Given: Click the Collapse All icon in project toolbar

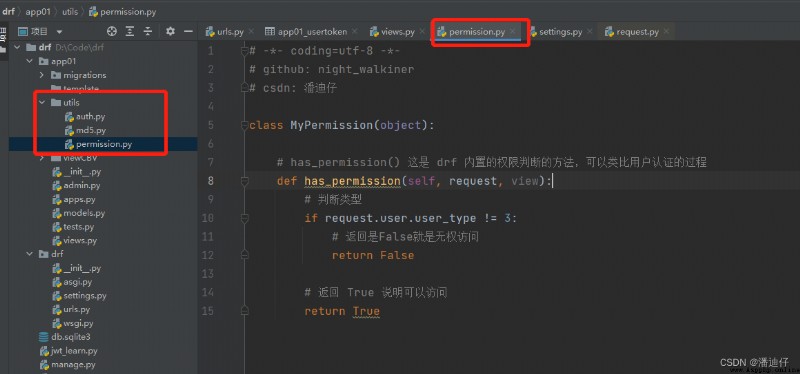Looking at the screenshot, I should point(147,32).
